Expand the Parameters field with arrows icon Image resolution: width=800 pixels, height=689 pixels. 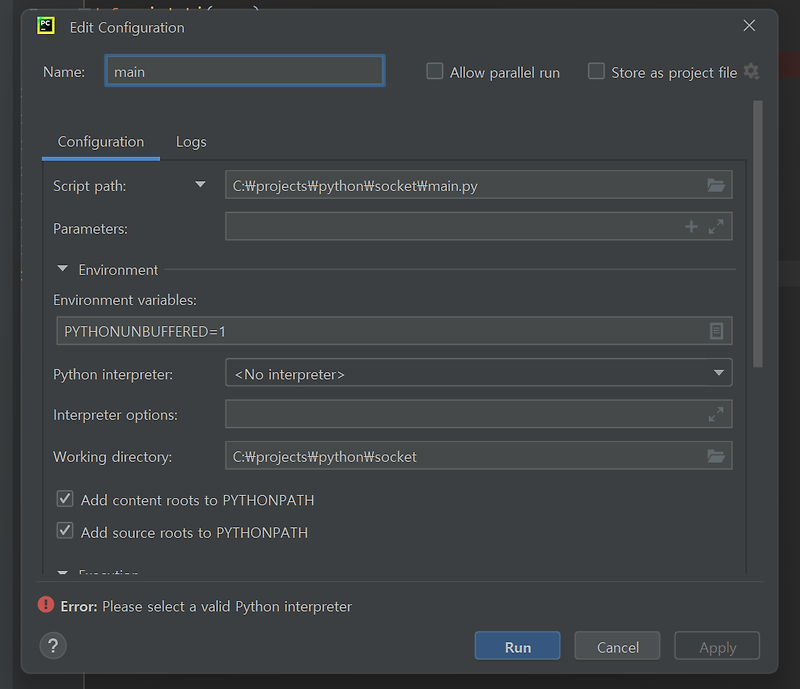(x=716, y=227)
